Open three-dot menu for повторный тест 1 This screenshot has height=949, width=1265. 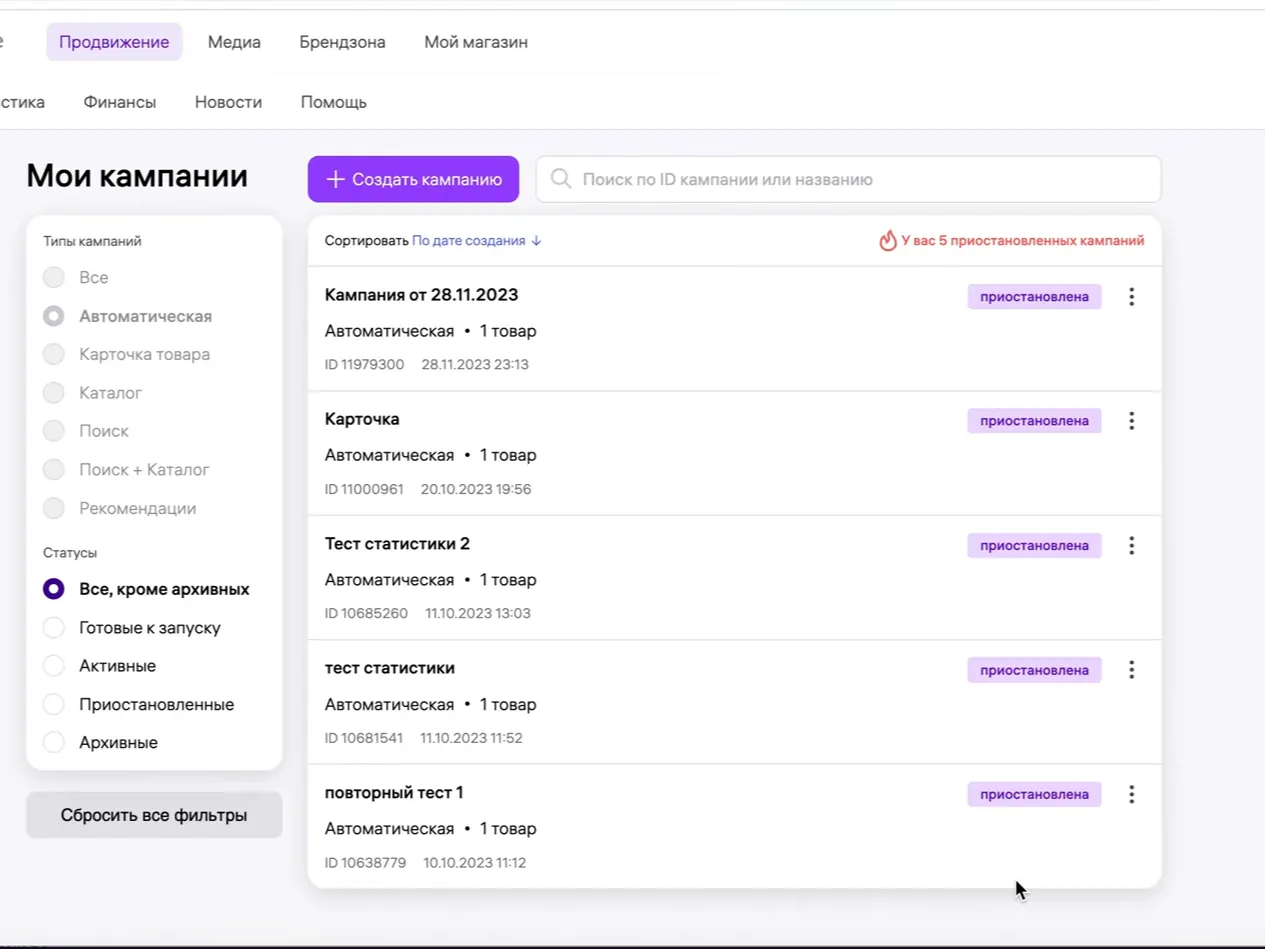[1131, 794]
